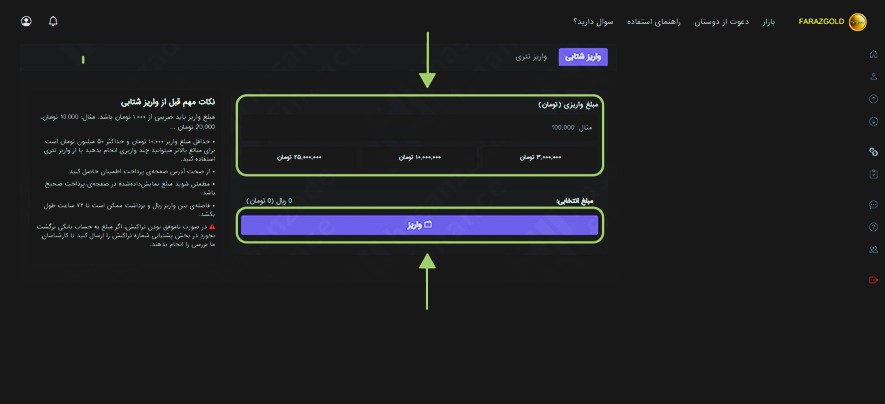This screenshot has width=885, height=404.
Task: Choose the 25,000,000 تومان preset amount
Action: [299, 157]
